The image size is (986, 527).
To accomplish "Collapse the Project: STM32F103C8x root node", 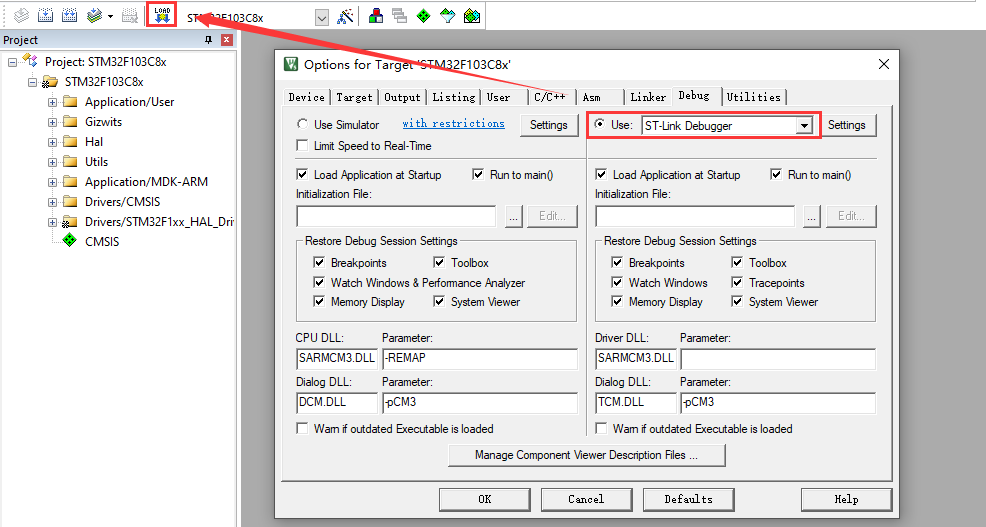I will (13, 62).
